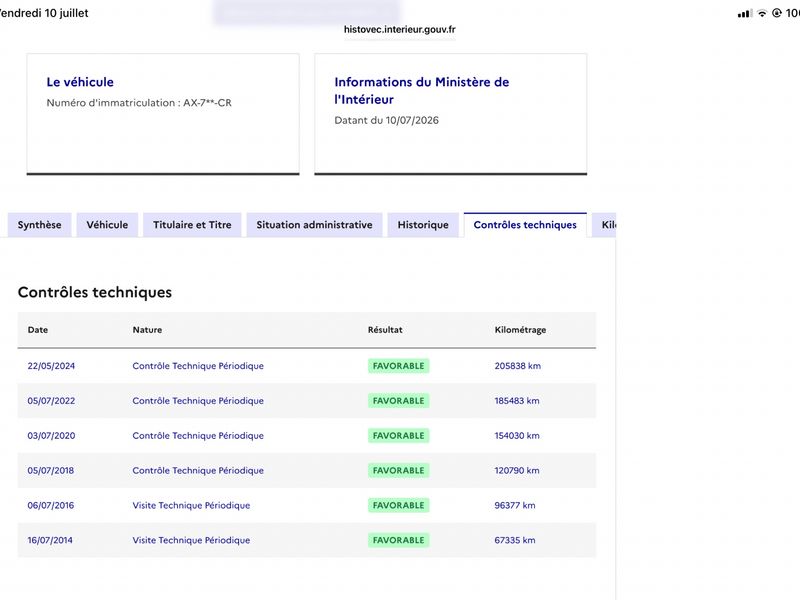Click FAVORABLE badge in the 03/07/2020 row
800x600 pixels.
[398, 436]
